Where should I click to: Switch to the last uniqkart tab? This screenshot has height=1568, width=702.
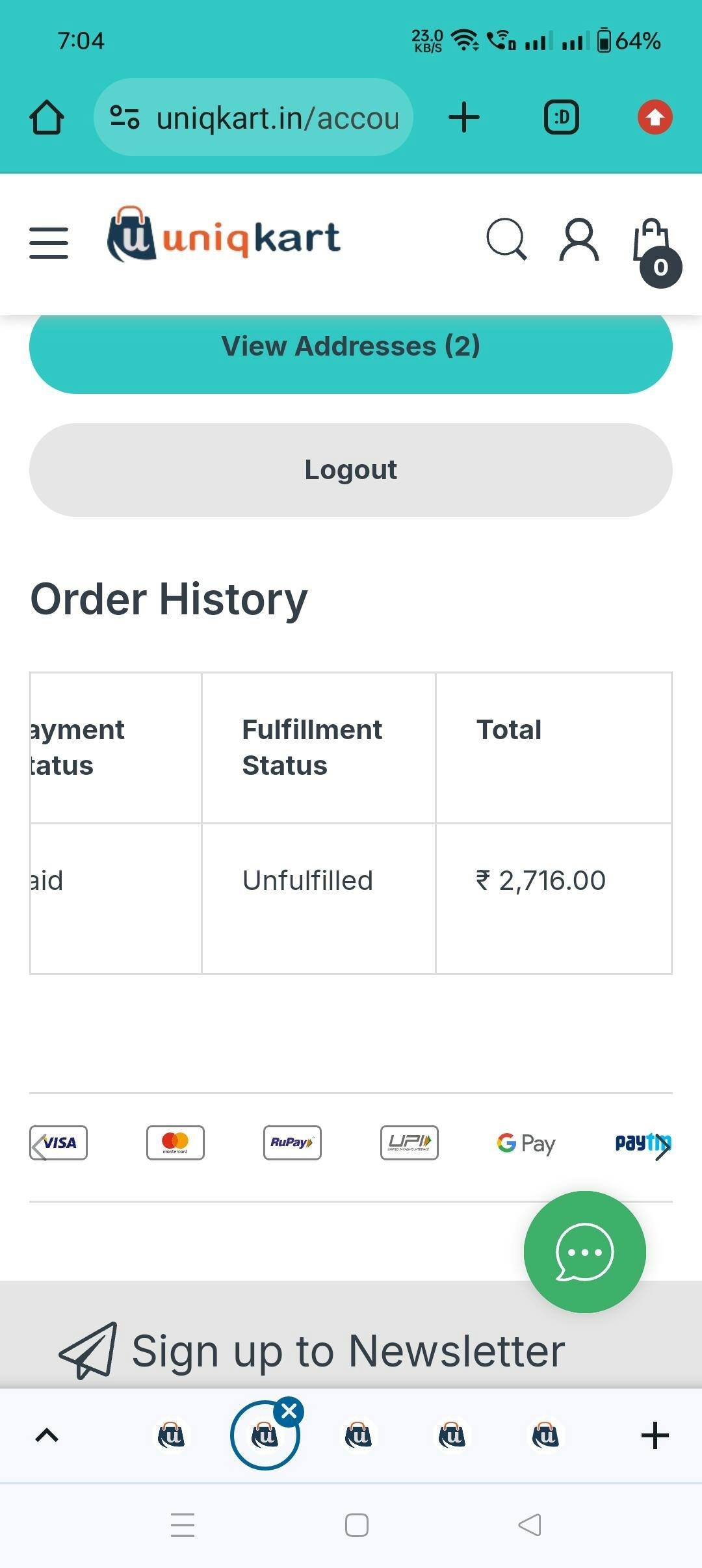point(545,1435)
